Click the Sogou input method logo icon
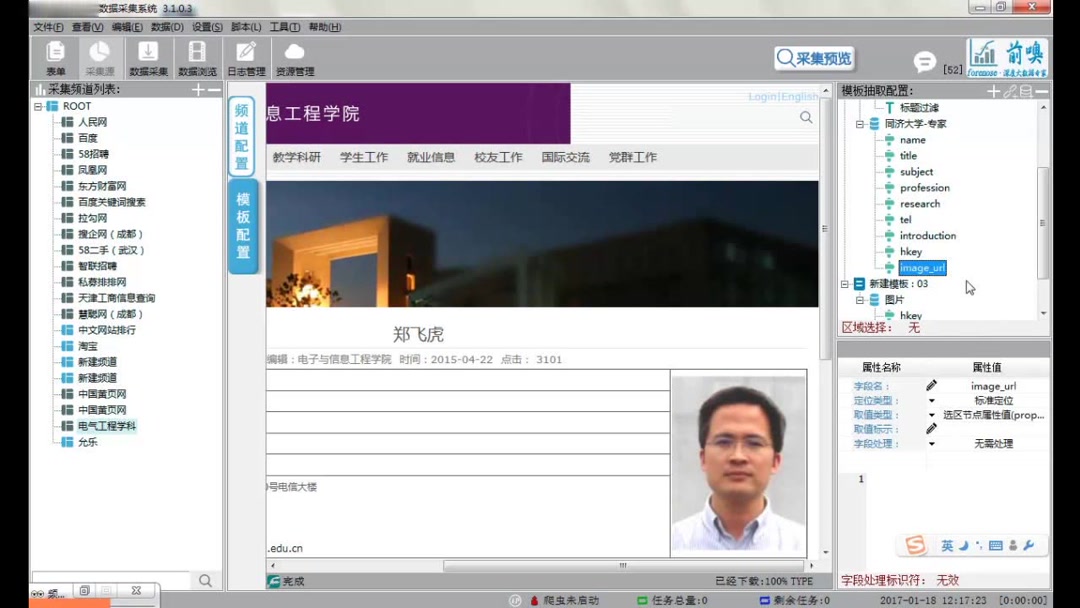 point(914,545)
